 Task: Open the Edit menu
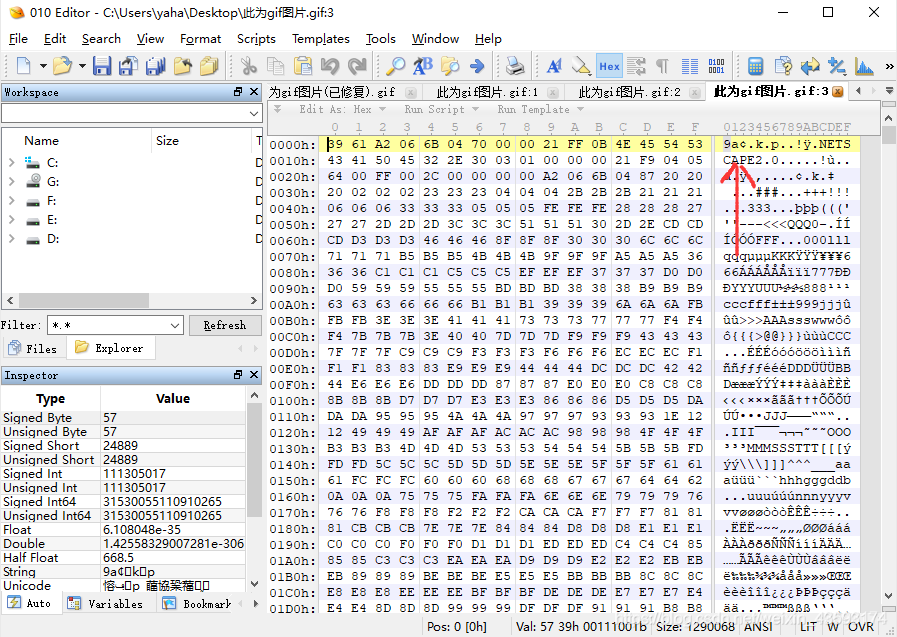(55, 39)
